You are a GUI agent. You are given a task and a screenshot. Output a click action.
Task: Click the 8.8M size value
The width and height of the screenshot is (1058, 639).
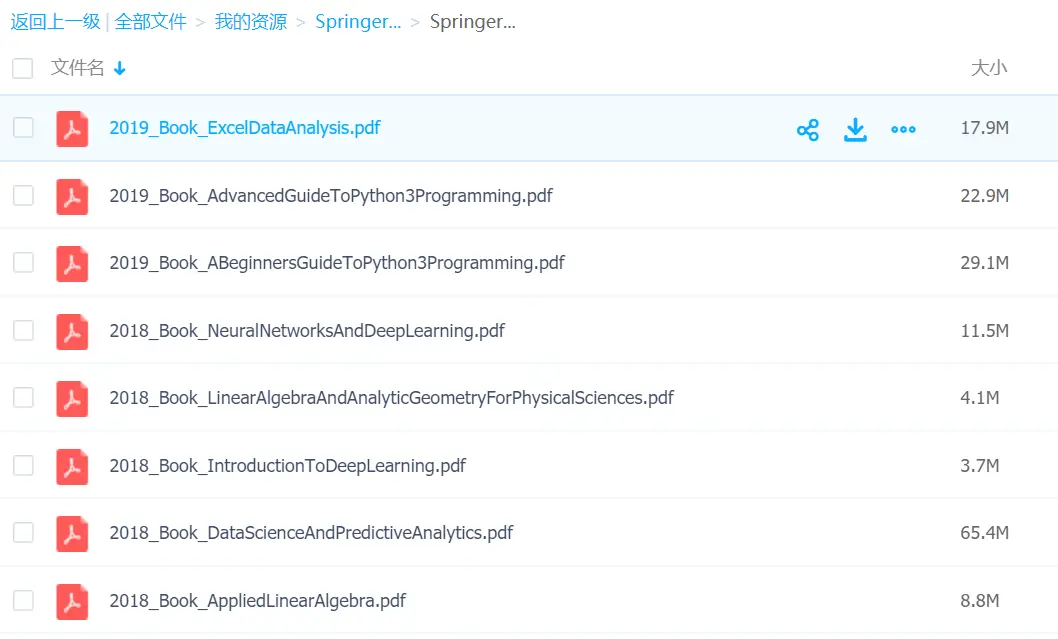(980, 601)
